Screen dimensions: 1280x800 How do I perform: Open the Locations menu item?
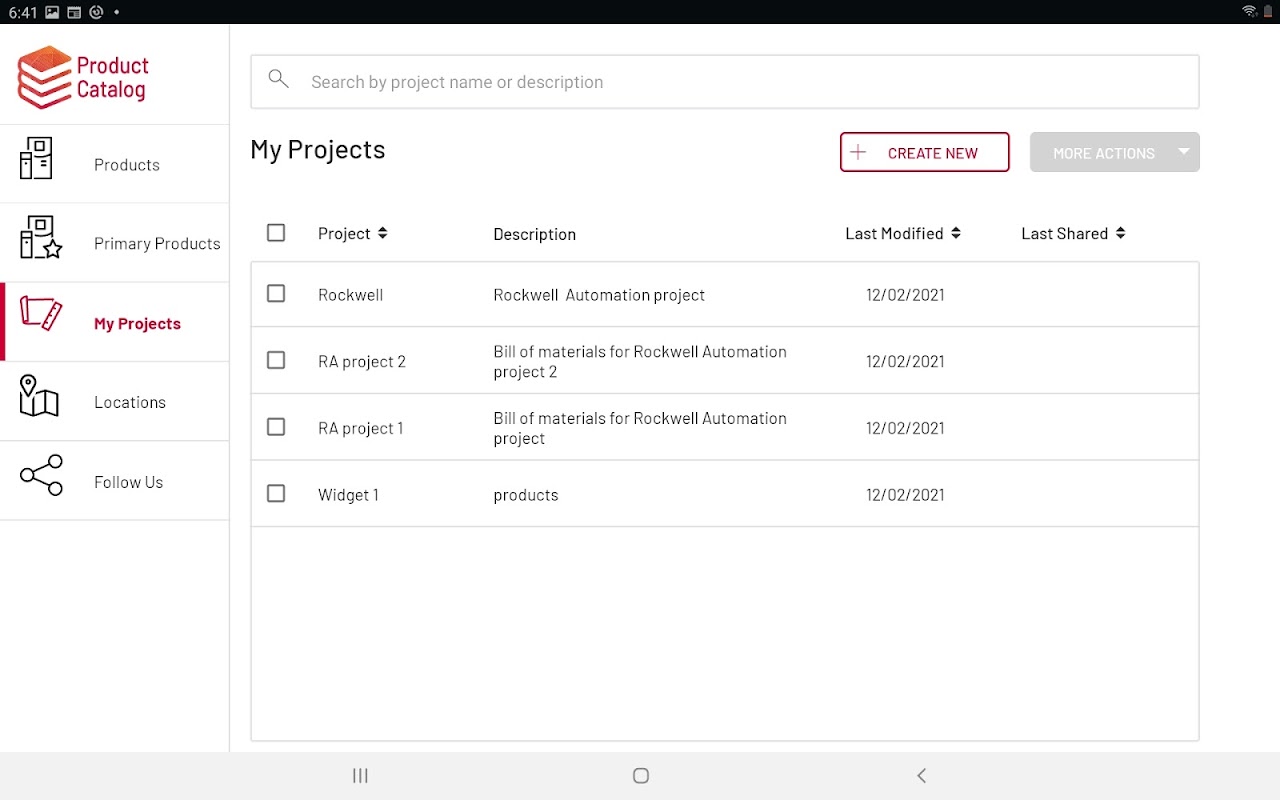130,402
